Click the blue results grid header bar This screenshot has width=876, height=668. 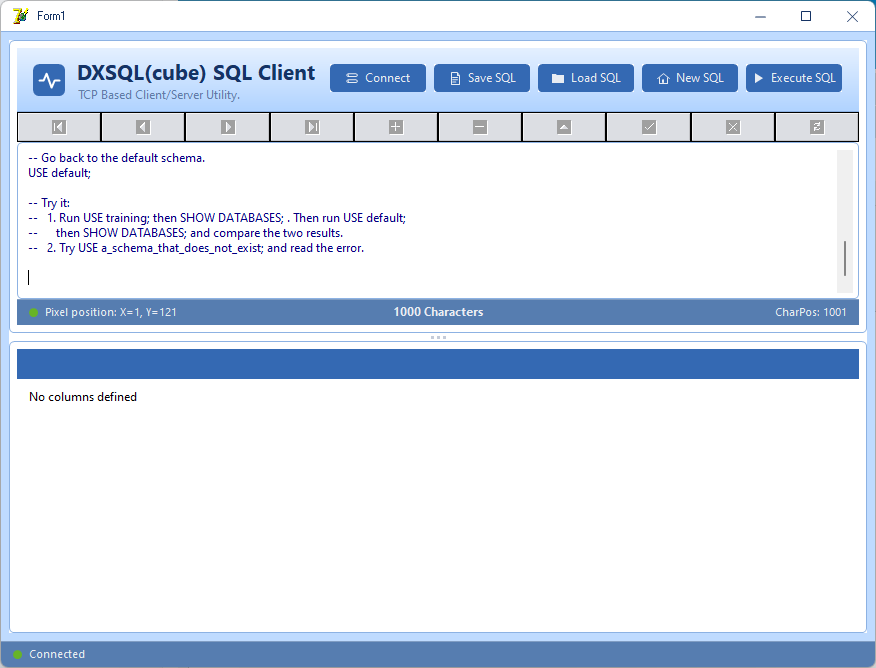[437, 364]
